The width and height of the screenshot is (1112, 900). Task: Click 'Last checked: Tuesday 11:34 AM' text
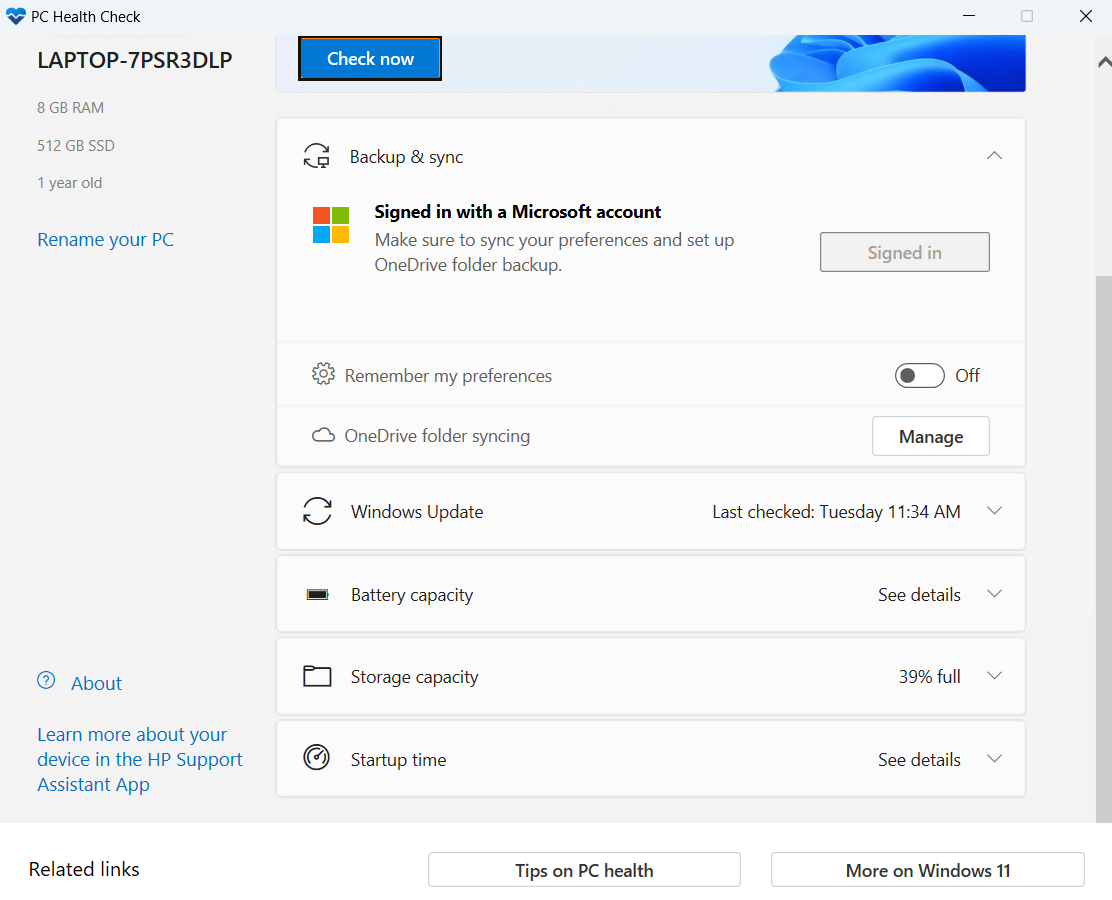(836, 511)
